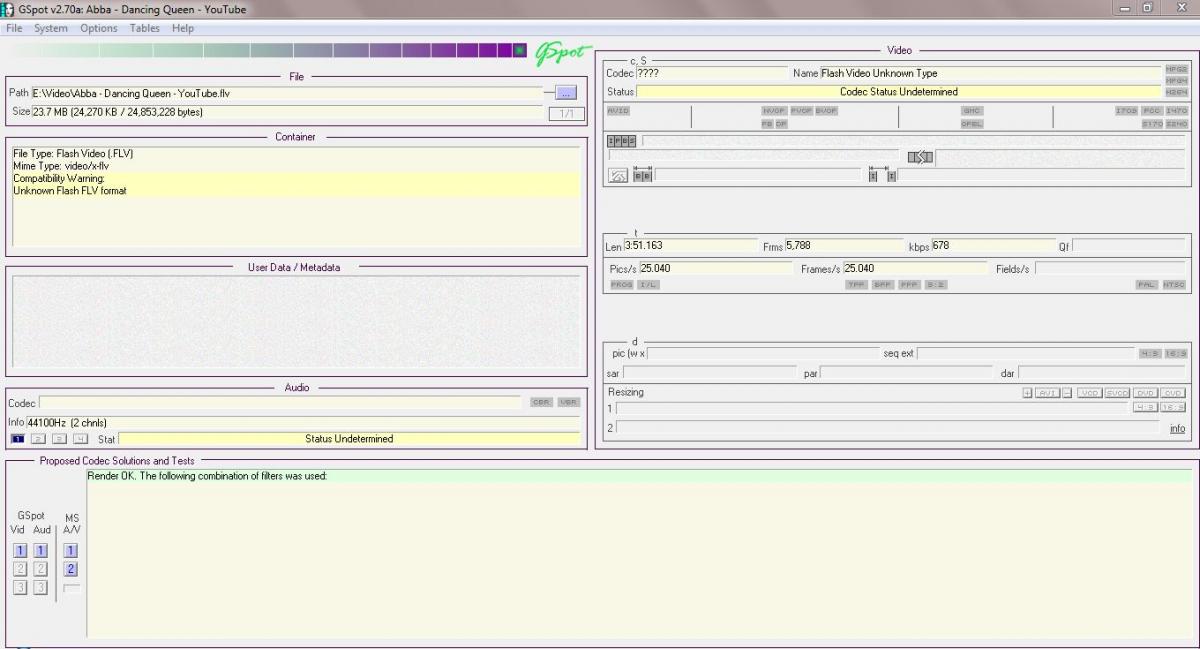Click the video Codec field showing ????
This screenshot has width=1200, height=649.
[711, 73]
